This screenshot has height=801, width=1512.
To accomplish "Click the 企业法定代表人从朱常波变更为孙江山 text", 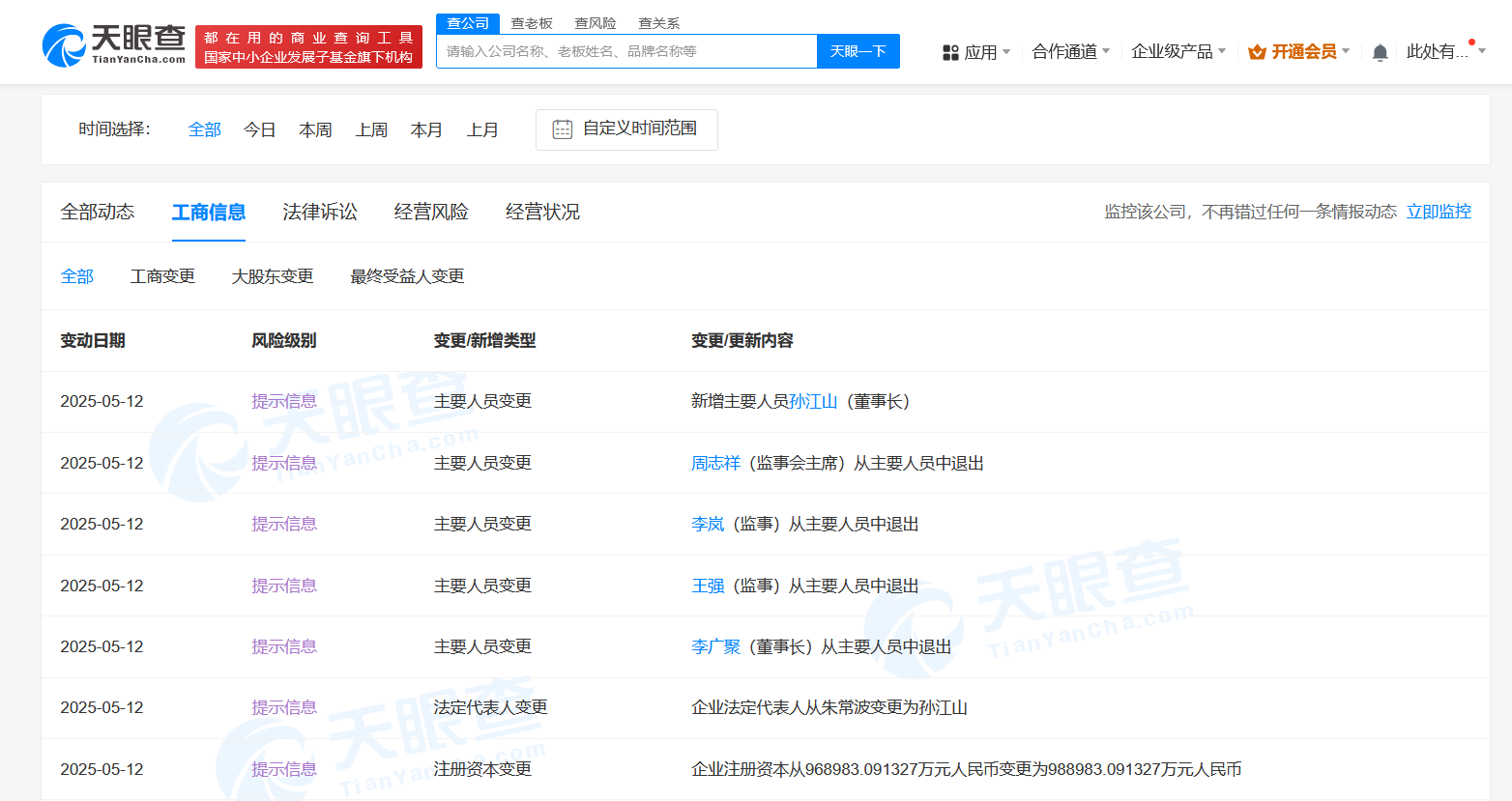I will click(829, 707).
